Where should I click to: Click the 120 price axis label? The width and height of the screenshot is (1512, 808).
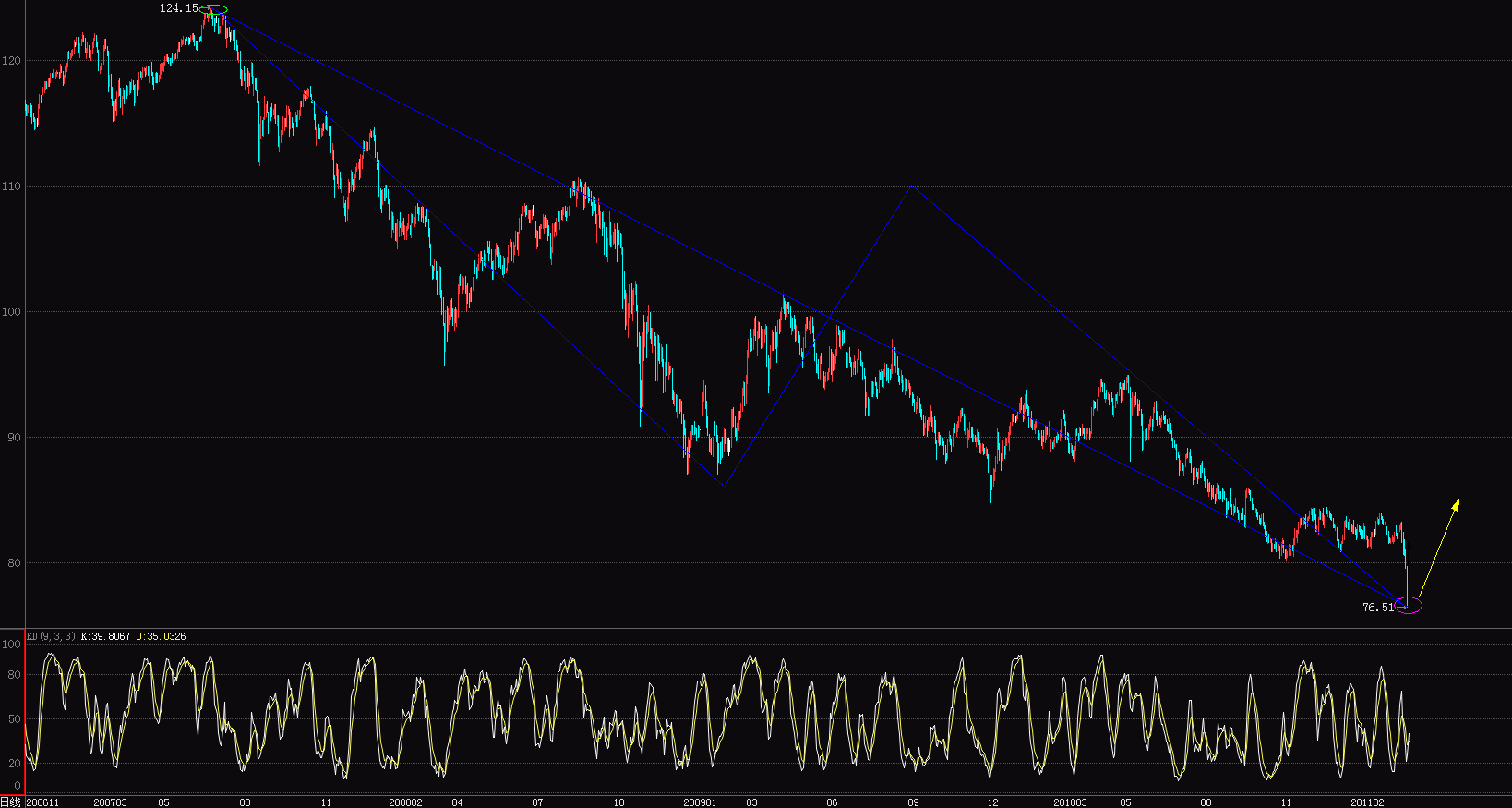[x=11, y=61]
